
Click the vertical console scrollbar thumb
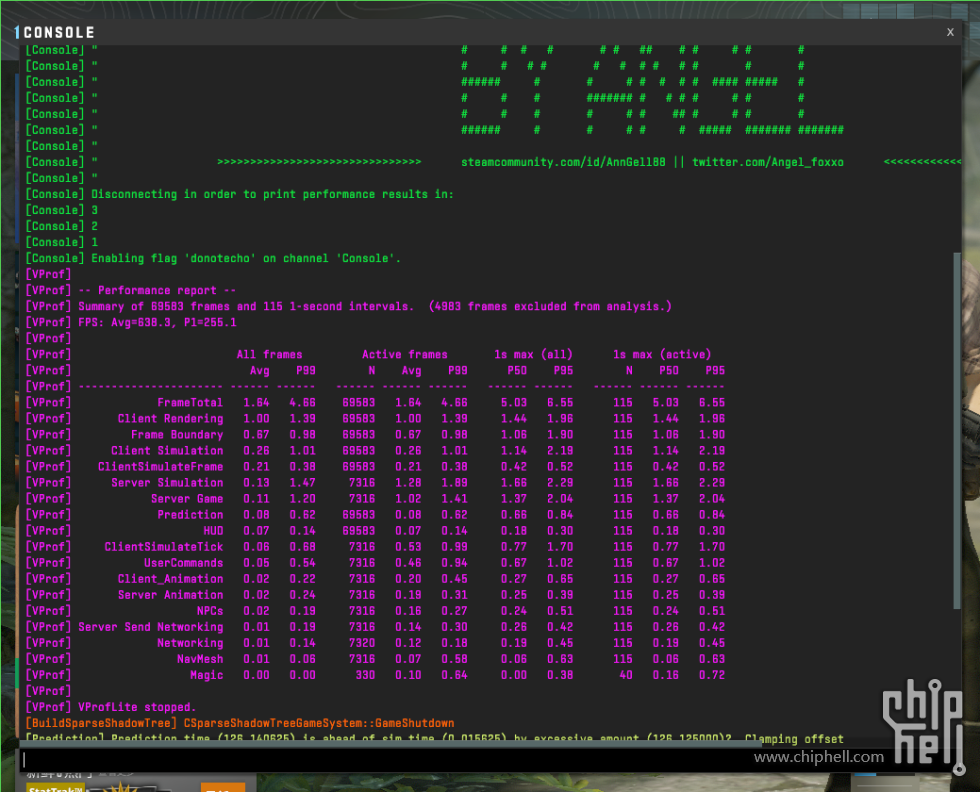(957, 430)
